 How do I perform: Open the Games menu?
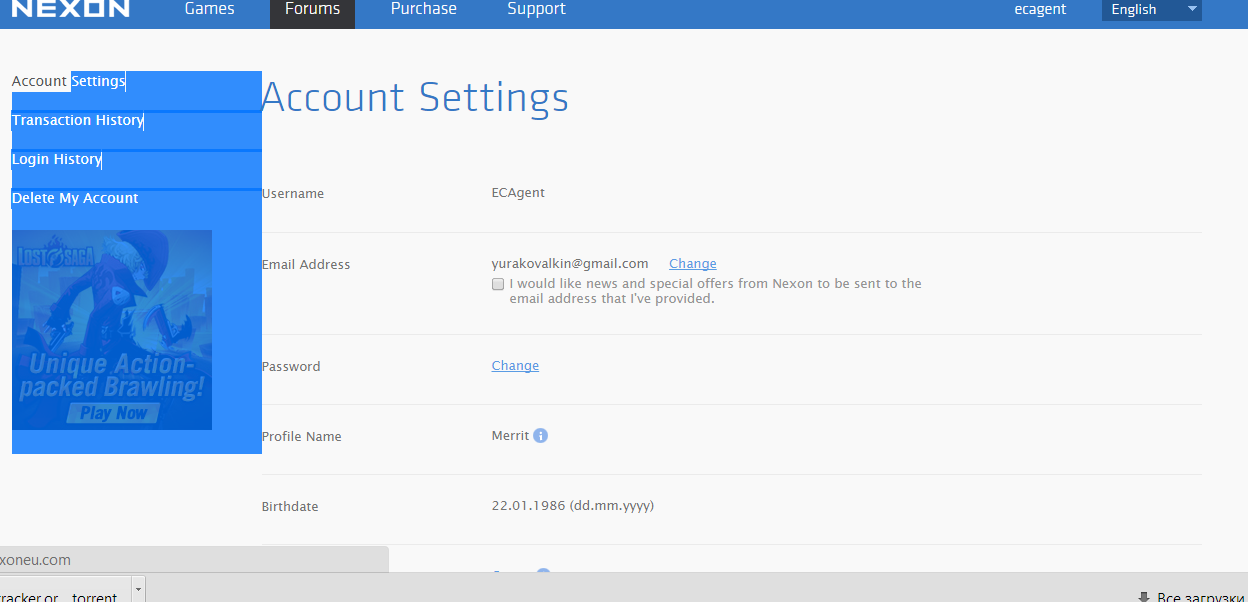pyautogui.click(x=210, y=9)
